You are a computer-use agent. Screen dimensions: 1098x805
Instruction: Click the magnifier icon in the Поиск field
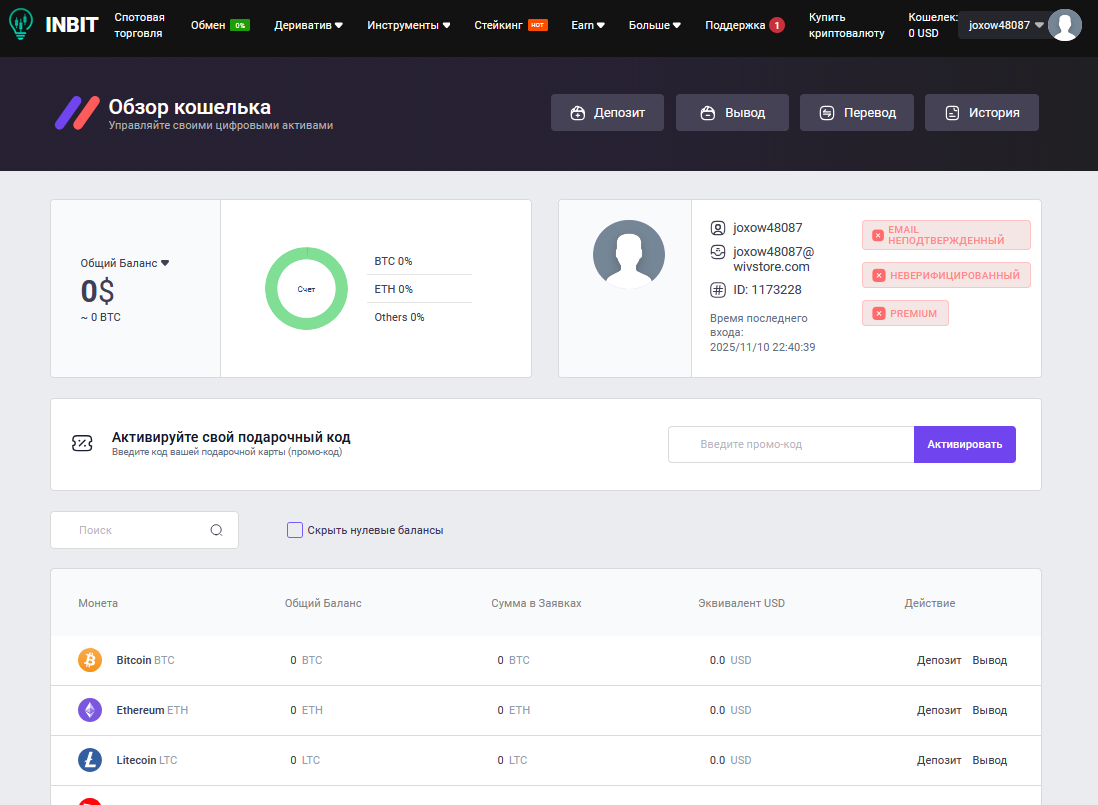pos(217,530)
